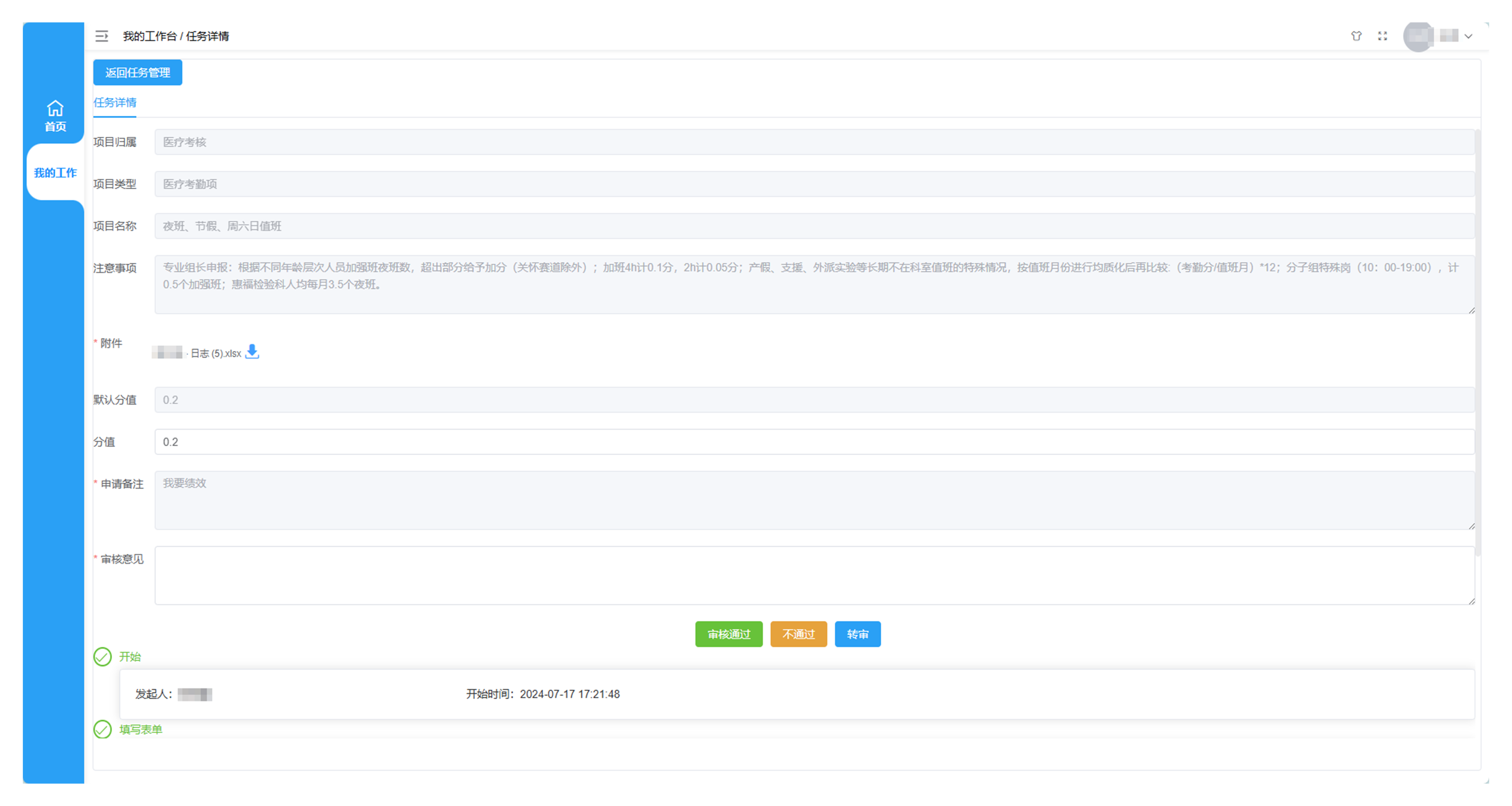
Task: Go to 首页 home in the sidebar
Action: 55,116
